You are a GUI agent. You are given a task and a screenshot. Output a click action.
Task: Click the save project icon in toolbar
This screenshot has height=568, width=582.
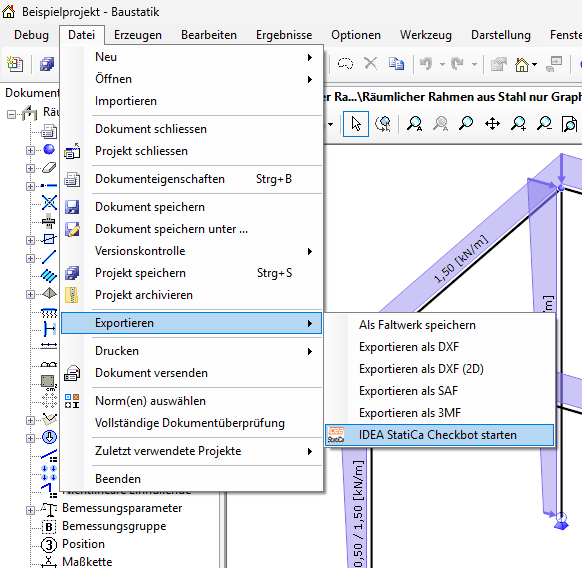pos(47,64)
